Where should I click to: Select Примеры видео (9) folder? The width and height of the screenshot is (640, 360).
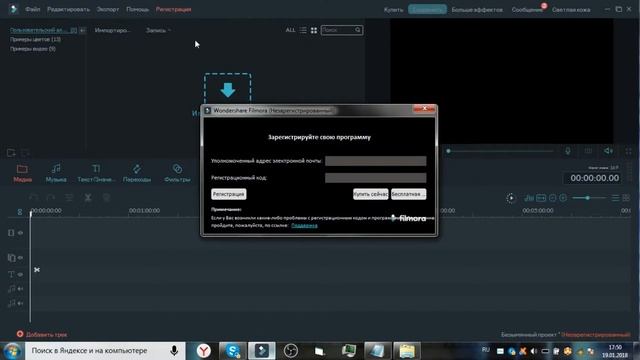click(33, 49)
